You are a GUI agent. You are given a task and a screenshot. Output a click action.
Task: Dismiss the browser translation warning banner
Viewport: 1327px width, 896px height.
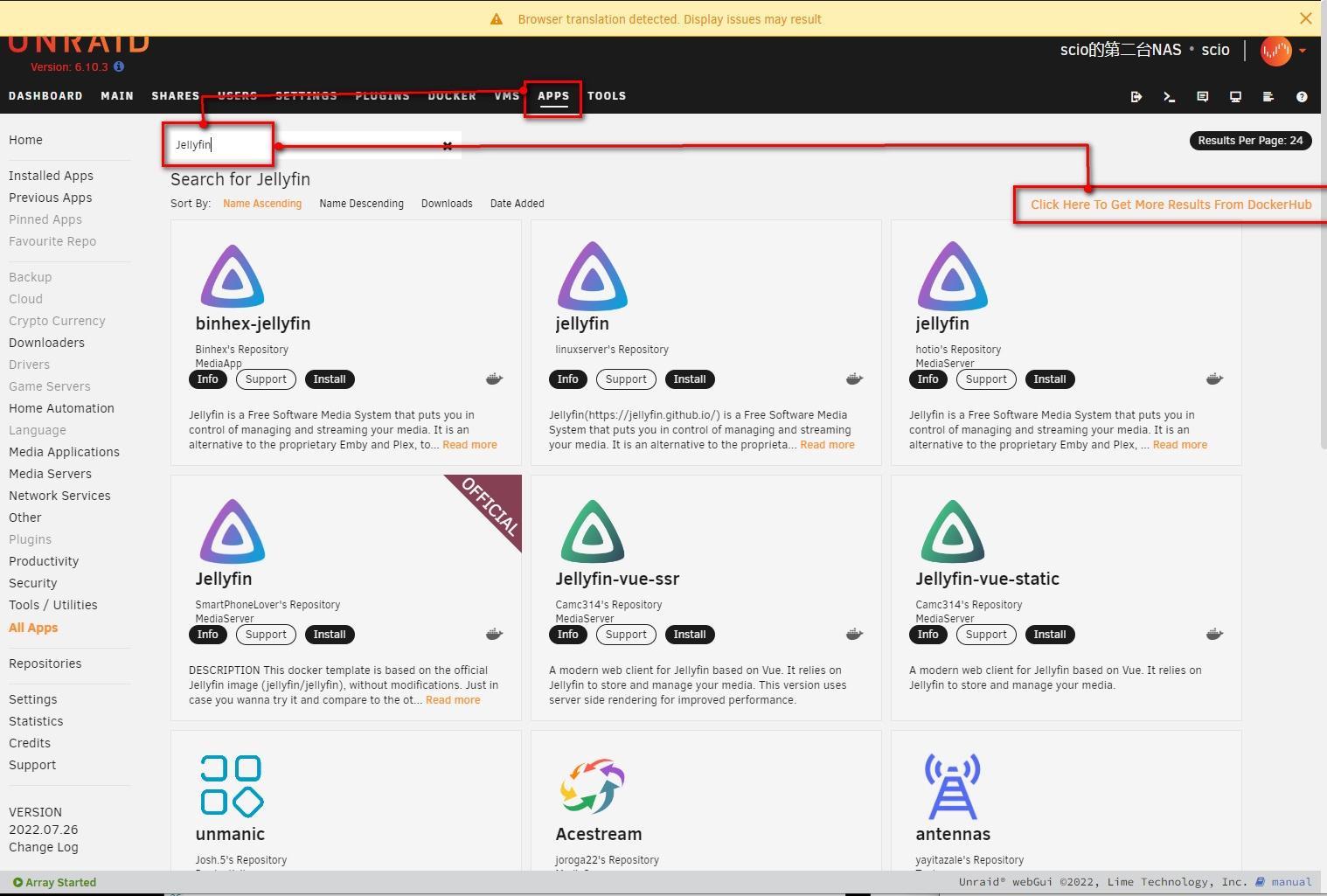[x=1305, y=18]
